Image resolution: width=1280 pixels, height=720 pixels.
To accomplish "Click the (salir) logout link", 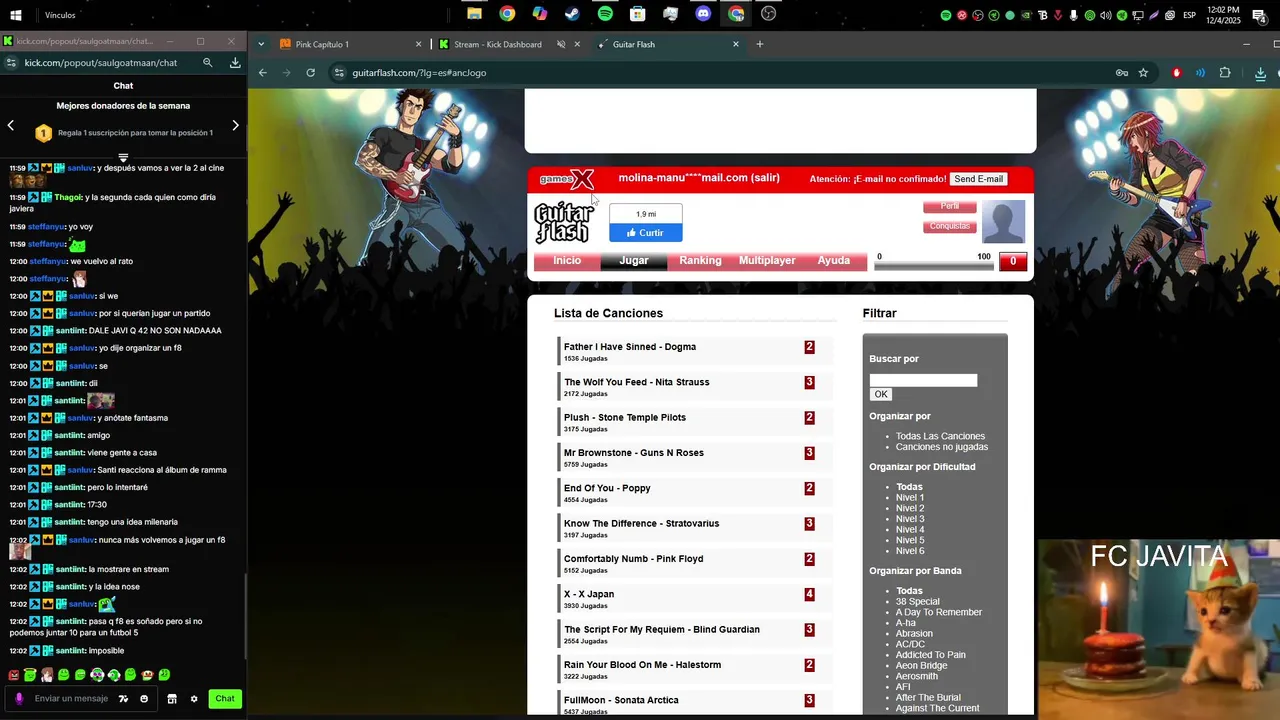I will (x=765, y=178).
